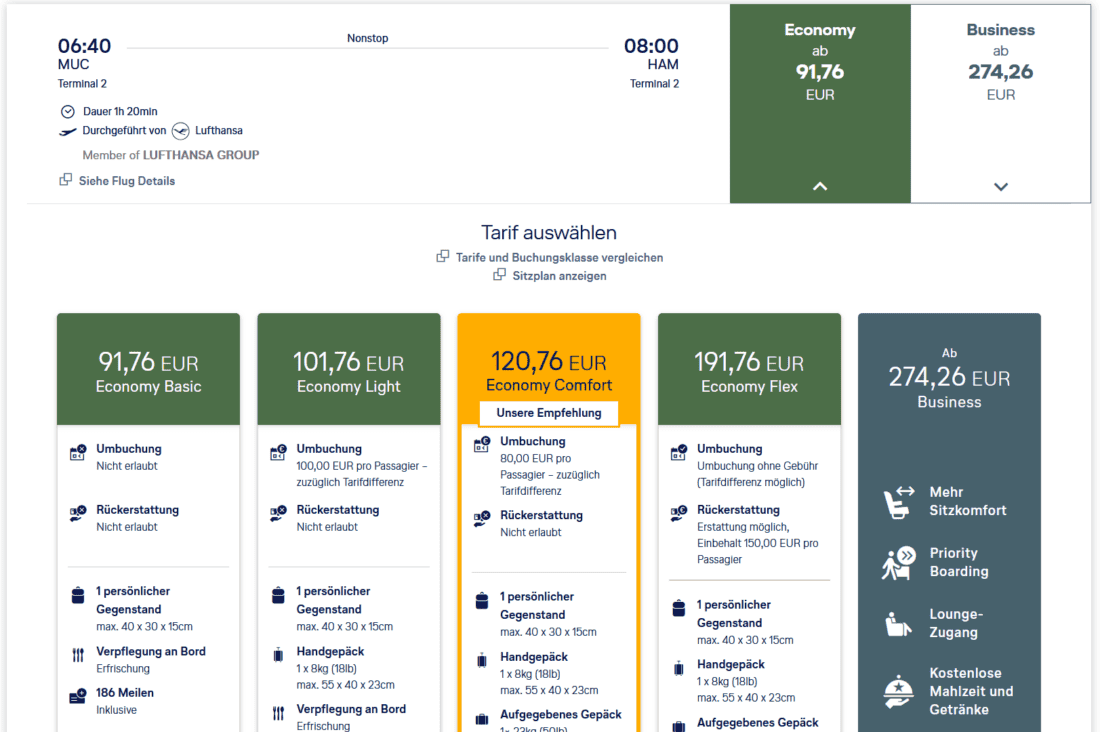1100x732 pixels.
Task: Click 186 Meilen Inklusive text
Action: (125, 701)
